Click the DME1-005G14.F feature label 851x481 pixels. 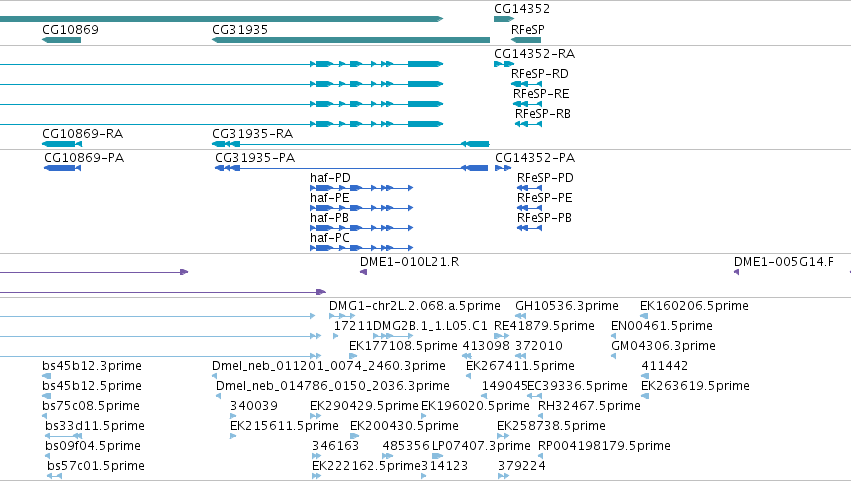[784, 262]
